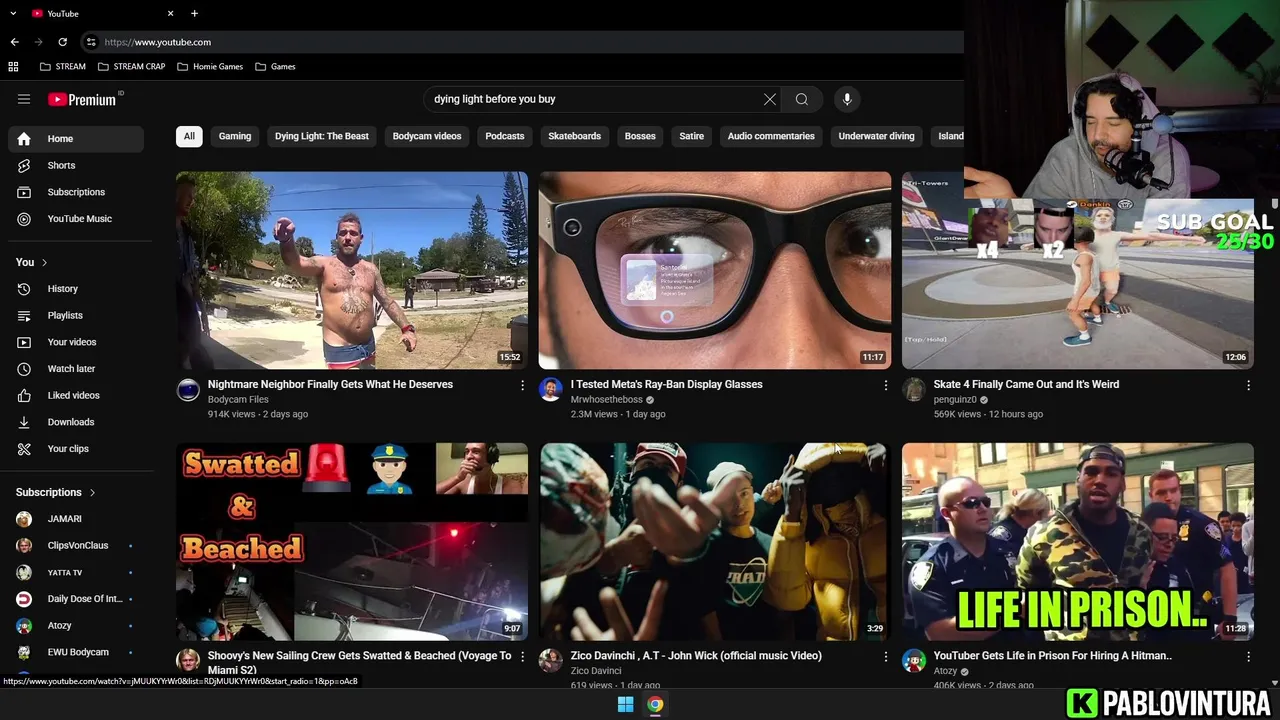Open Your videos
Image resolution: width=1280 pixels, height=720 pixels.
[76, 342]
